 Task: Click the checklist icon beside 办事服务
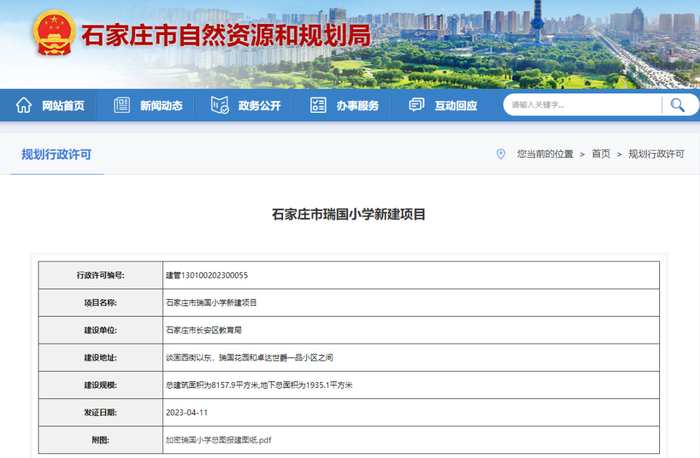tap(319, 106)
